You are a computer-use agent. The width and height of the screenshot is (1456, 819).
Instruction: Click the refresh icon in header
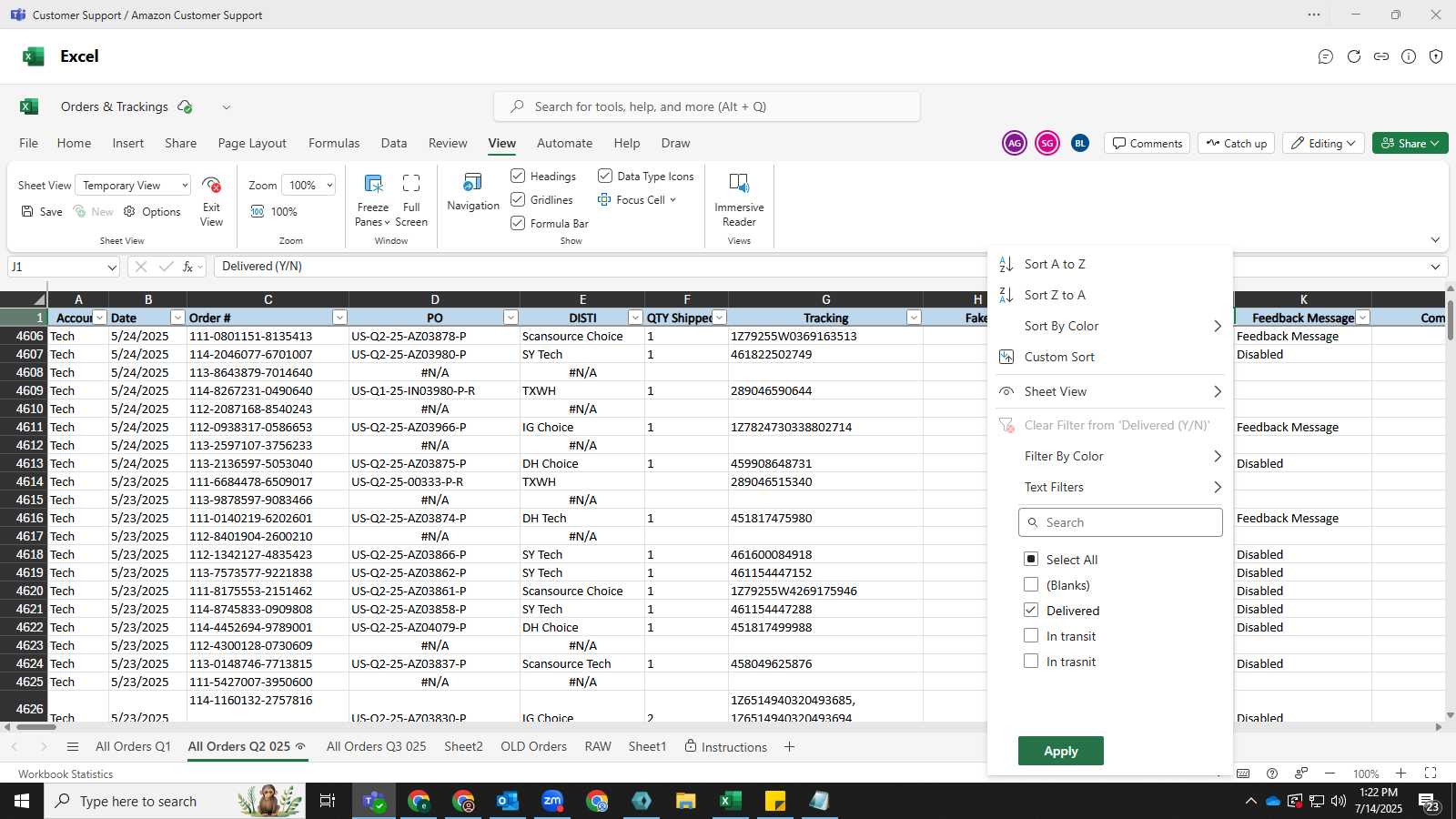[x=1354, y=56]
